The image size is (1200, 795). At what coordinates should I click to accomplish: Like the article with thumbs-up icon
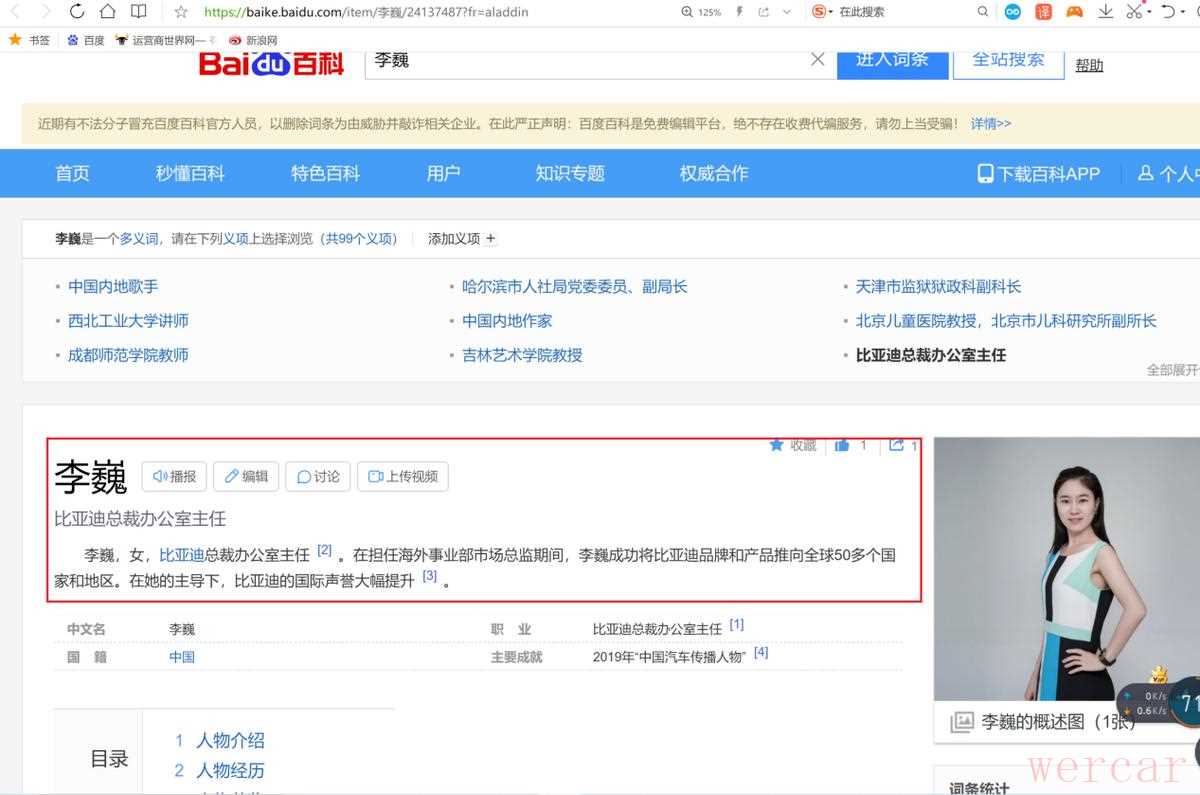[842, 445]
